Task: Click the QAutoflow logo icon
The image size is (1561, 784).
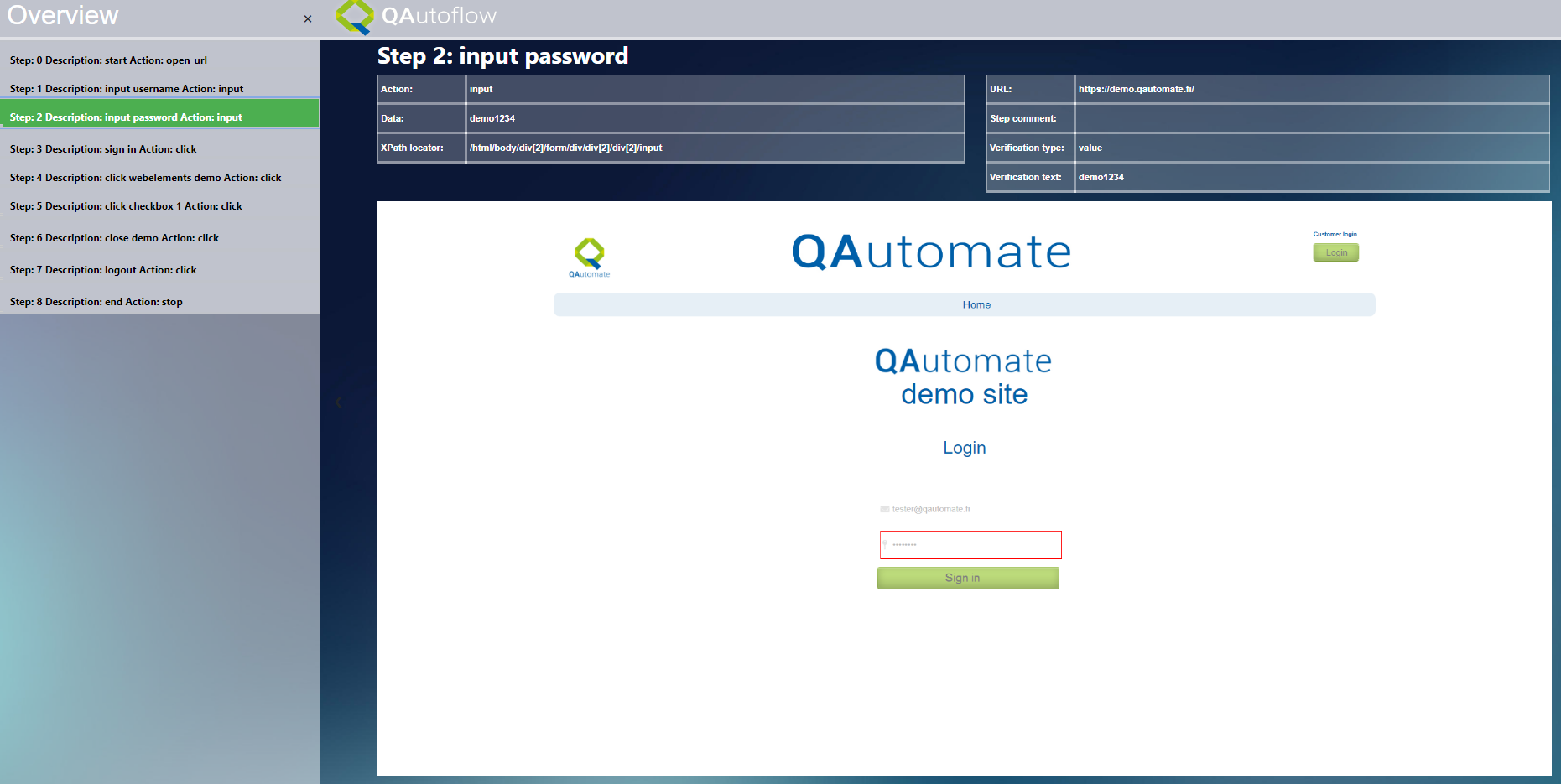Action: coord(355,17)
